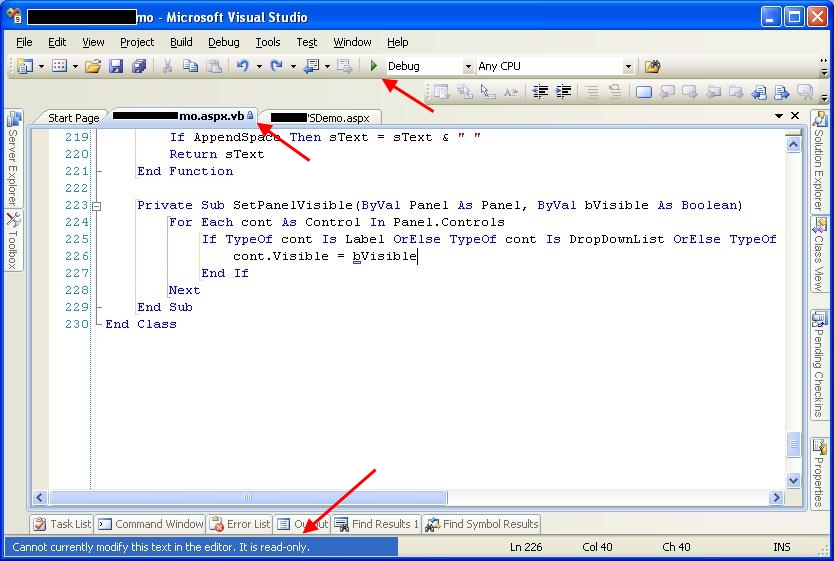Move to the previous bookmark
This screenshot has height=561, width=834.
pos(667,92)
